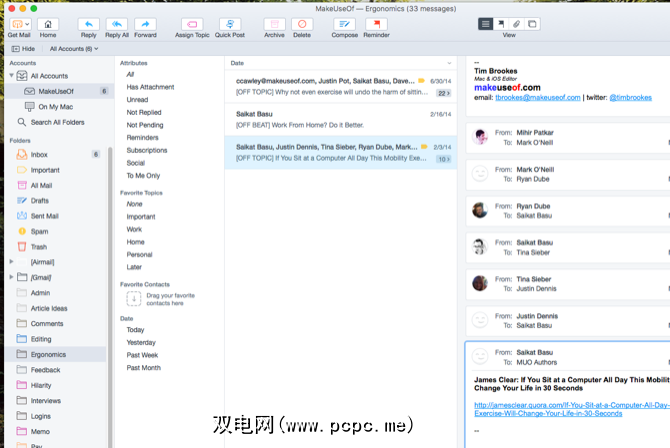This screenshot has width=670, height=448.
Task: Expand the 22-message thread count
Action: point(444,93)
